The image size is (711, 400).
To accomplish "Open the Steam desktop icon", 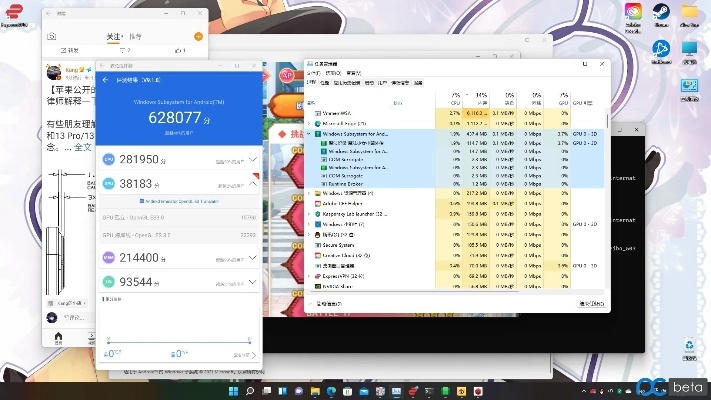I will coord(661,11).
